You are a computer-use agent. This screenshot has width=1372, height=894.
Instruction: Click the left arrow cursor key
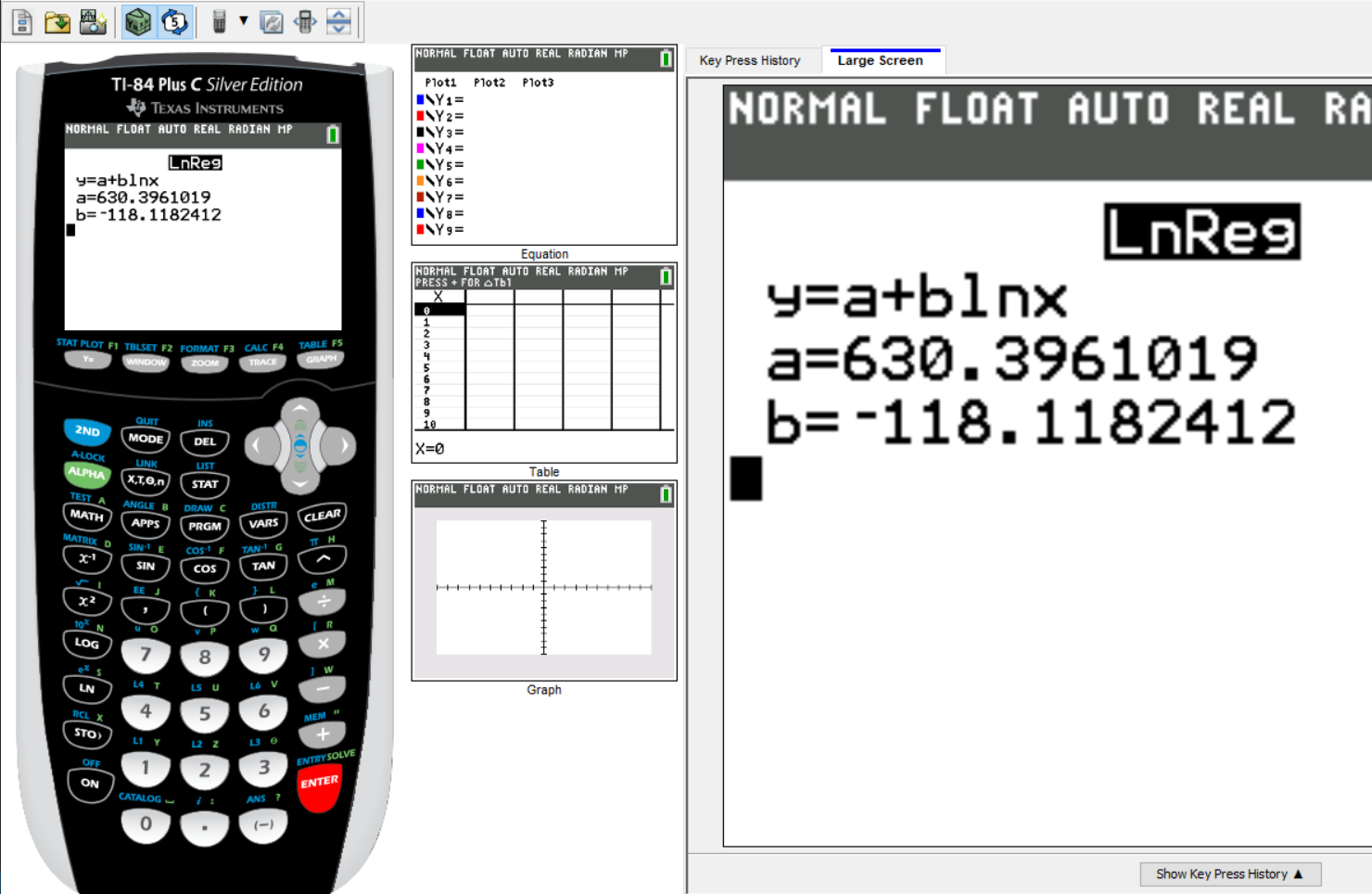coord(260,446)
